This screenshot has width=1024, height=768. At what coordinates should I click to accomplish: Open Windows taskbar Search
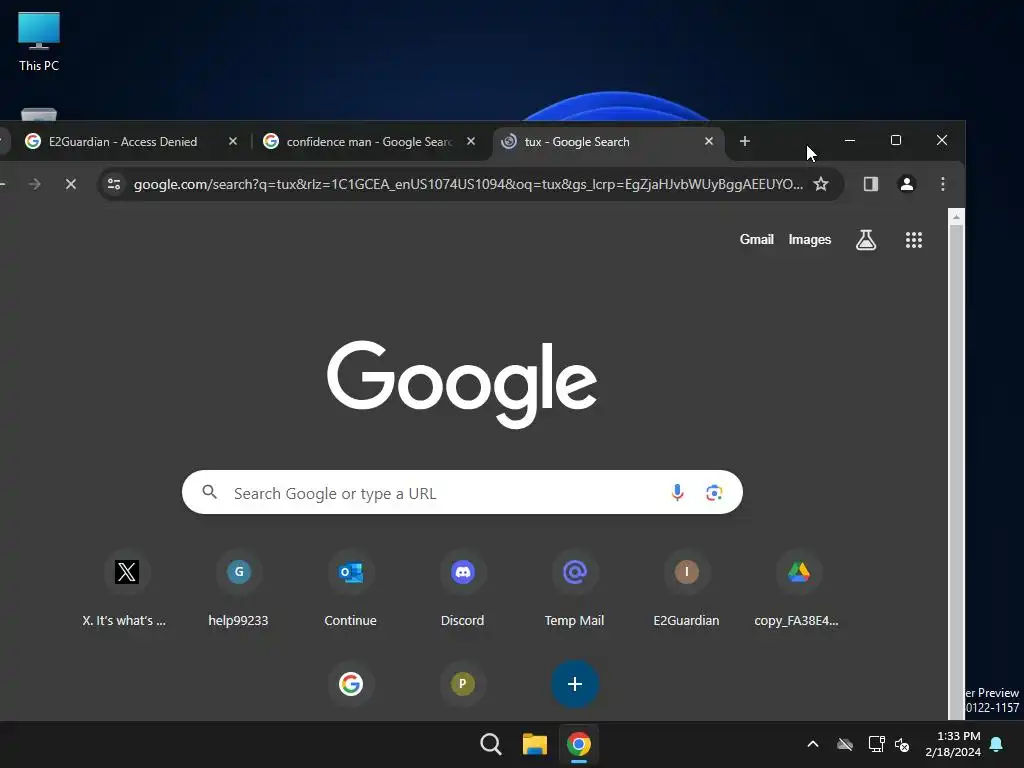coord(490,744)
